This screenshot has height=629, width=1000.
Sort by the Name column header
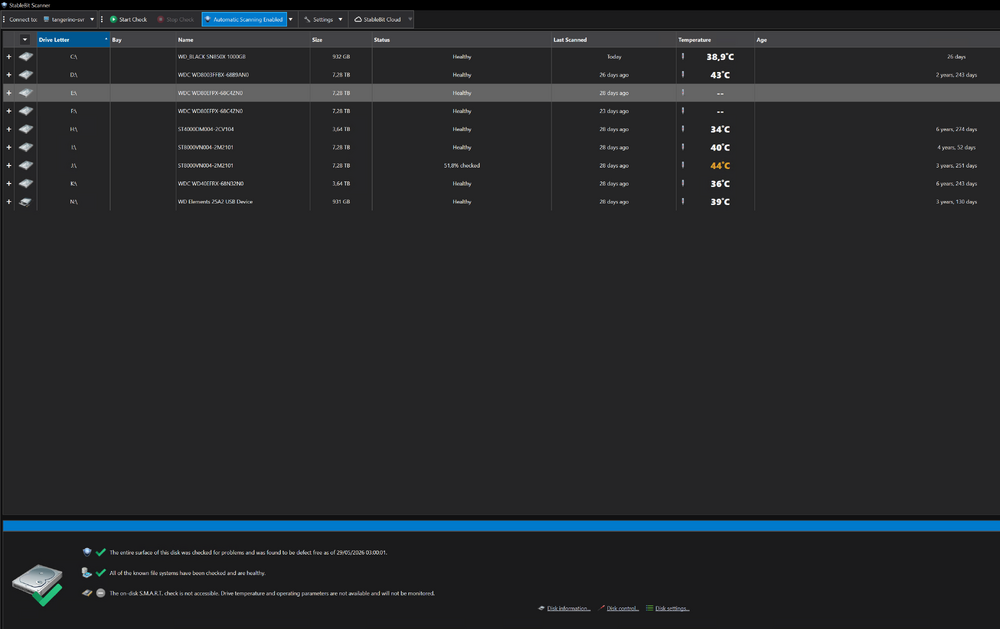pos(243,40)
